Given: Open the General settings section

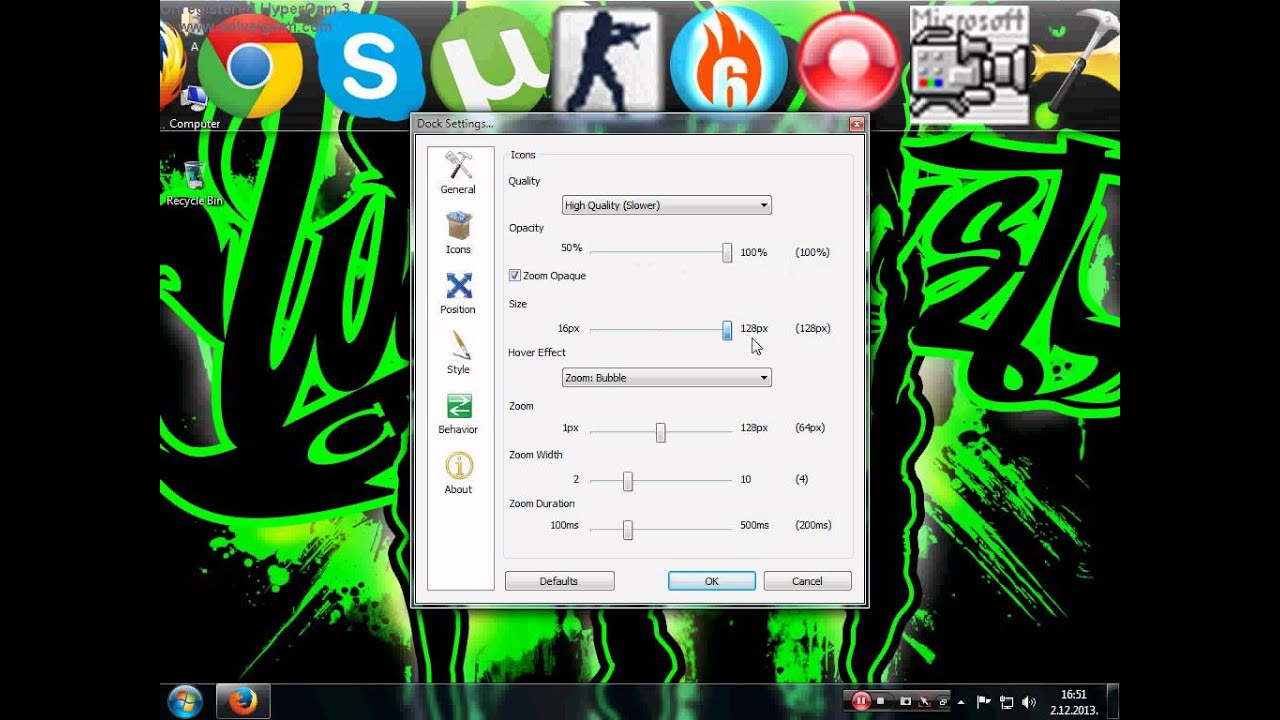Looking at the screenshot, I should pyautogui.click(x=458, y=173).
